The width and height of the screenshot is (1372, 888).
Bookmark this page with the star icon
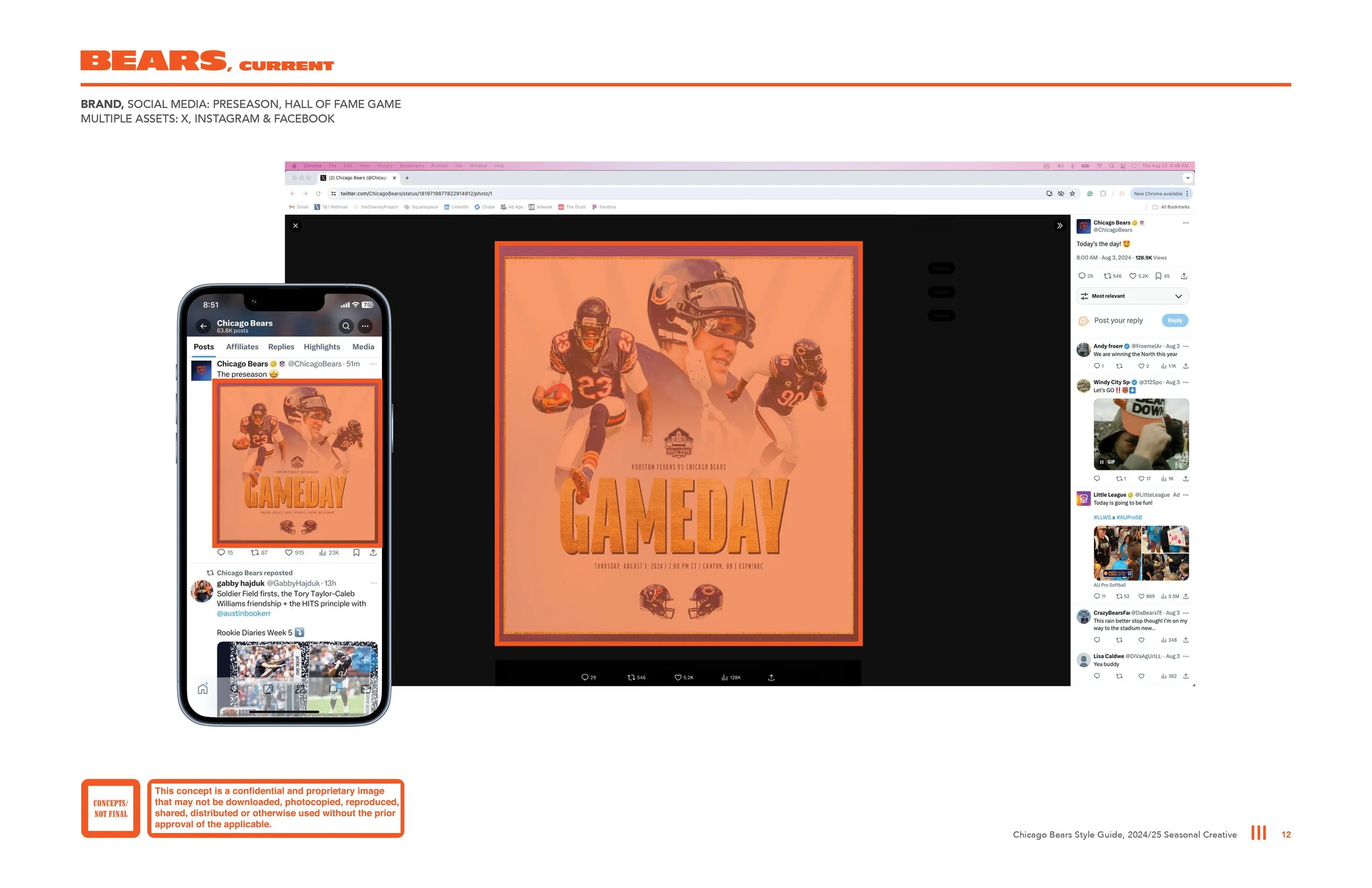(1073, 194)
